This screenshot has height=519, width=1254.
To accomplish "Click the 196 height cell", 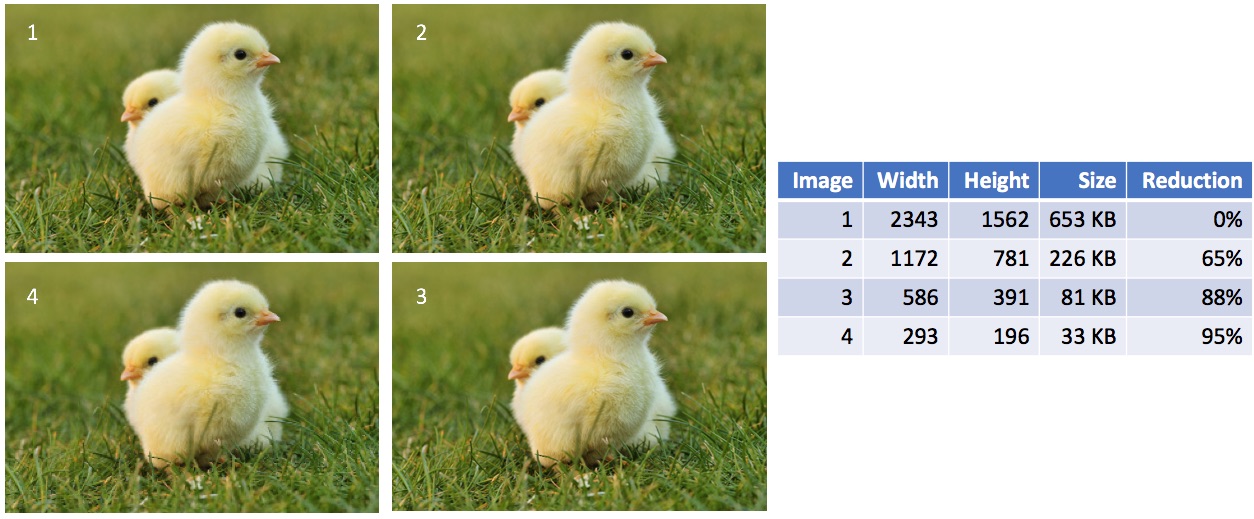I will [994, 336].
